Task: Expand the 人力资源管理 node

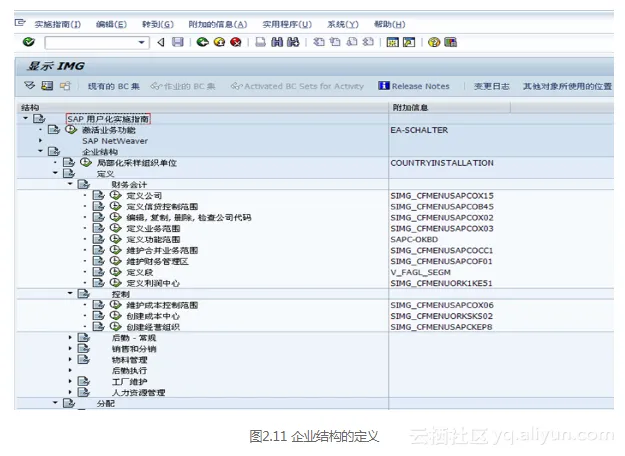Action: tap(70, 392)
